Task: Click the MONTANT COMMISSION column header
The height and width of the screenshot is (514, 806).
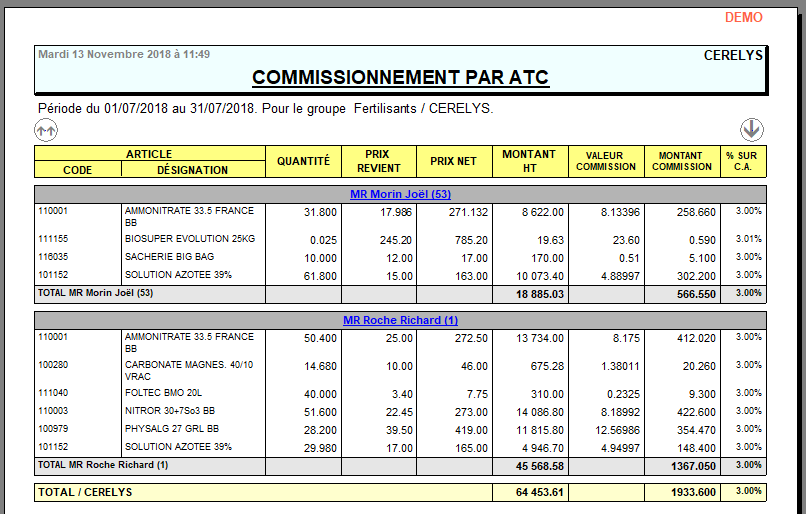Action: tap(682, 161)
